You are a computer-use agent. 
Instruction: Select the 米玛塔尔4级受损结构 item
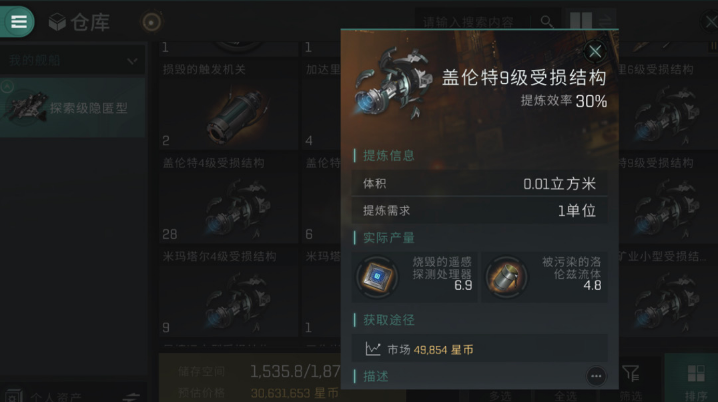pyautogui.click(x=228, y=292)
